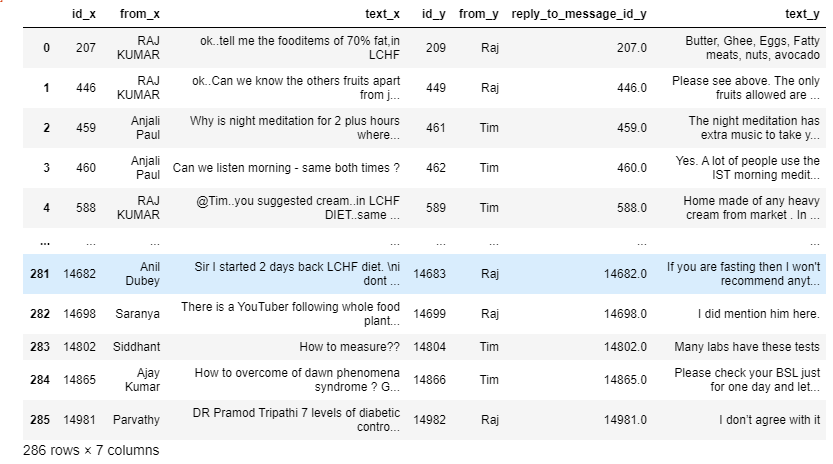Viewport: 833px width, 464px height.
Task: Click from_x cell 'Parvathy'
Action: pos(136,419)
